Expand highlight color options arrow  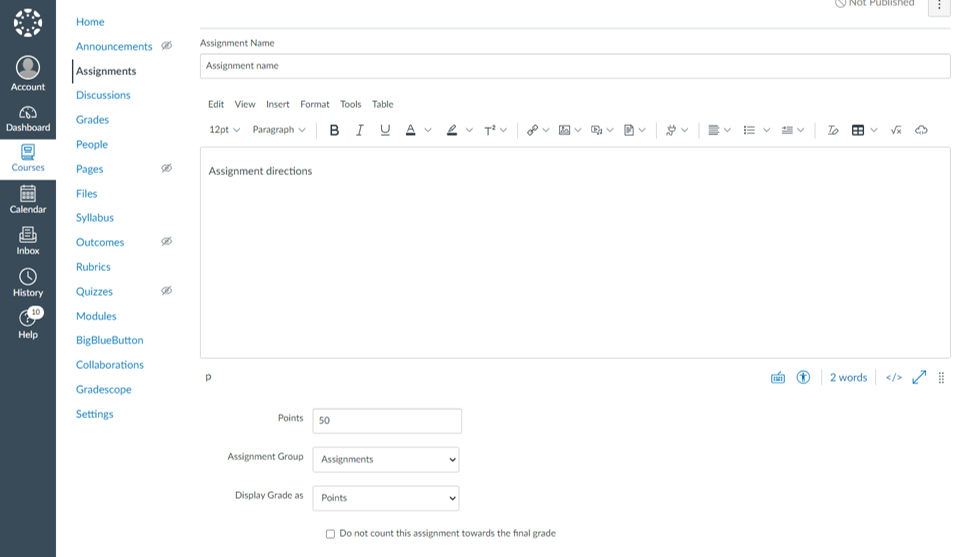pos(469,130)
